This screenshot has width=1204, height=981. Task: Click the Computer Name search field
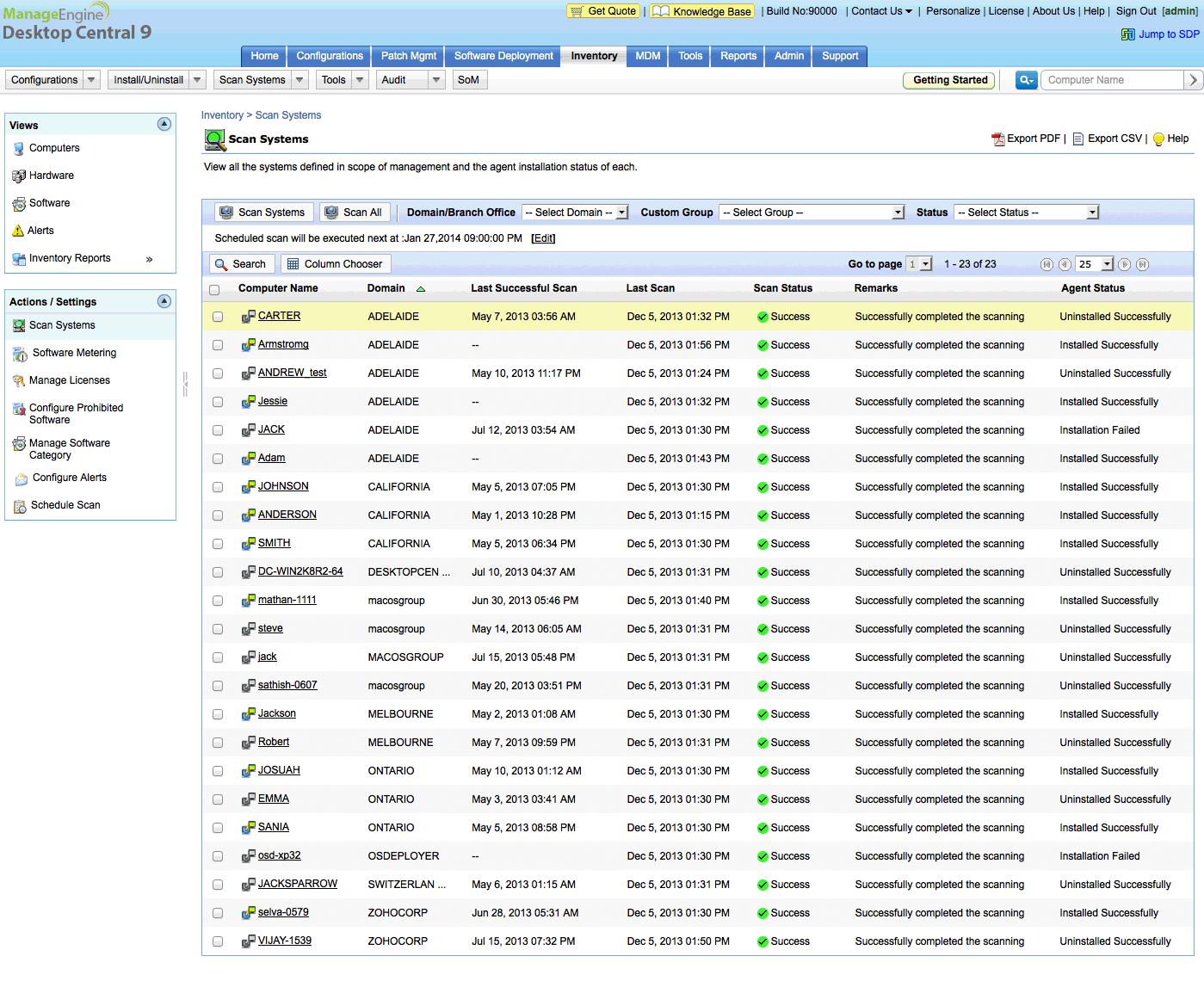(x=1111, y=80)
